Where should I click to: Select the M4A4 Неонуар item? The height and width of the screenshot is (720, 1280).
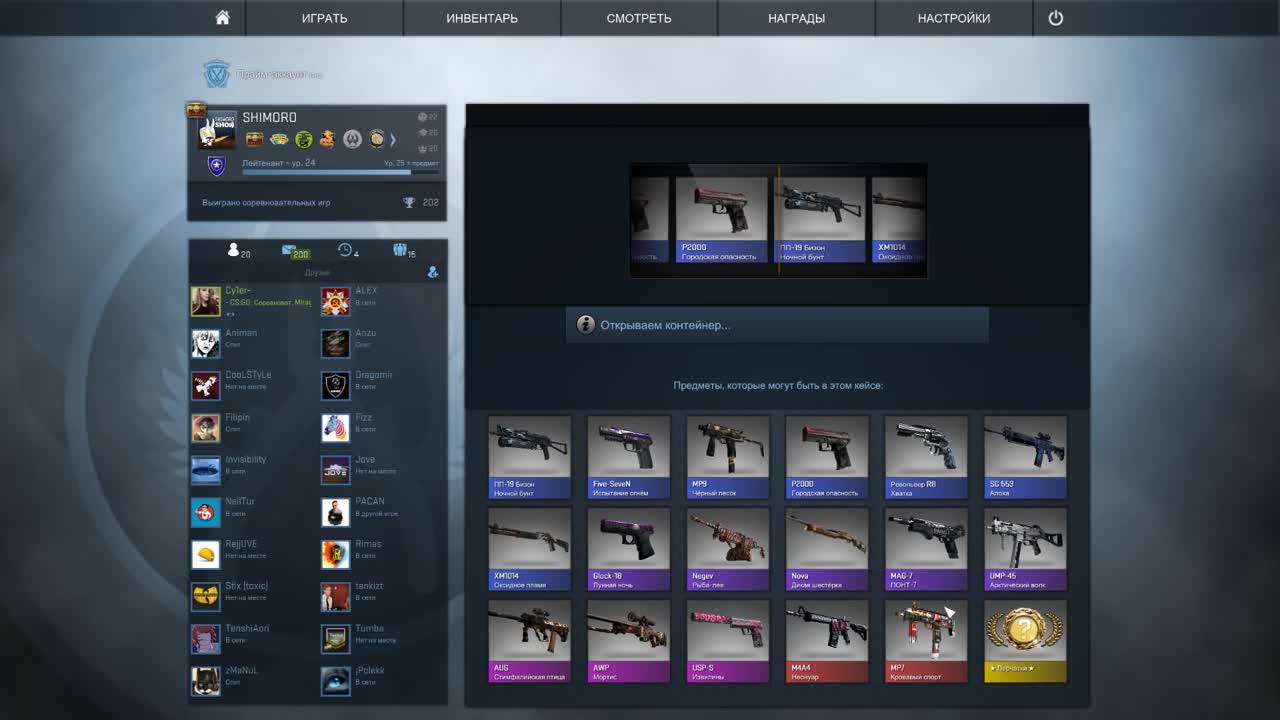click(x=827, y=641)
